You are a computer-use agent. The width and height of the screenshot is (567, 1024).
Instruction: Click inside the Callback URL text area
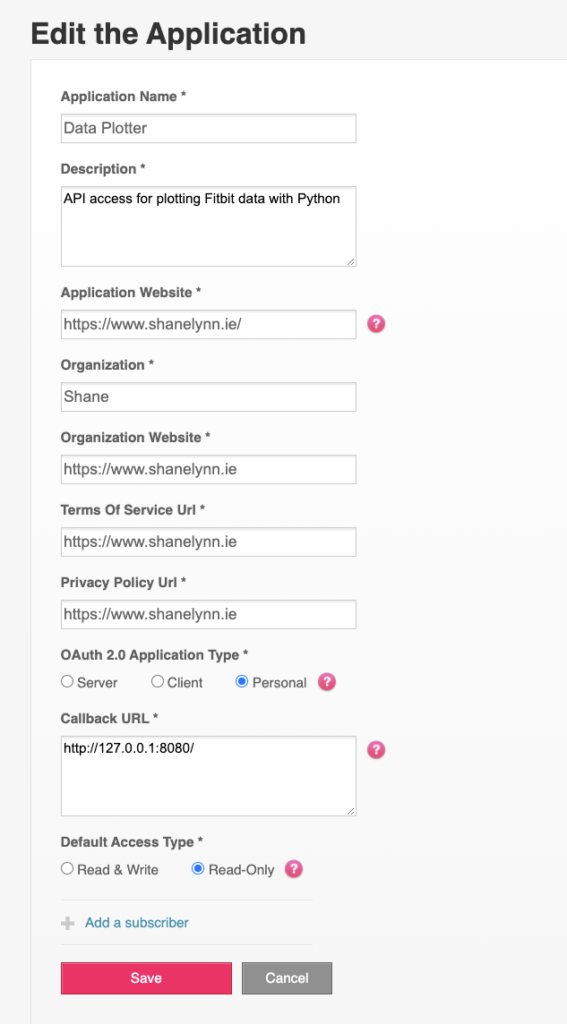(208, 776)
